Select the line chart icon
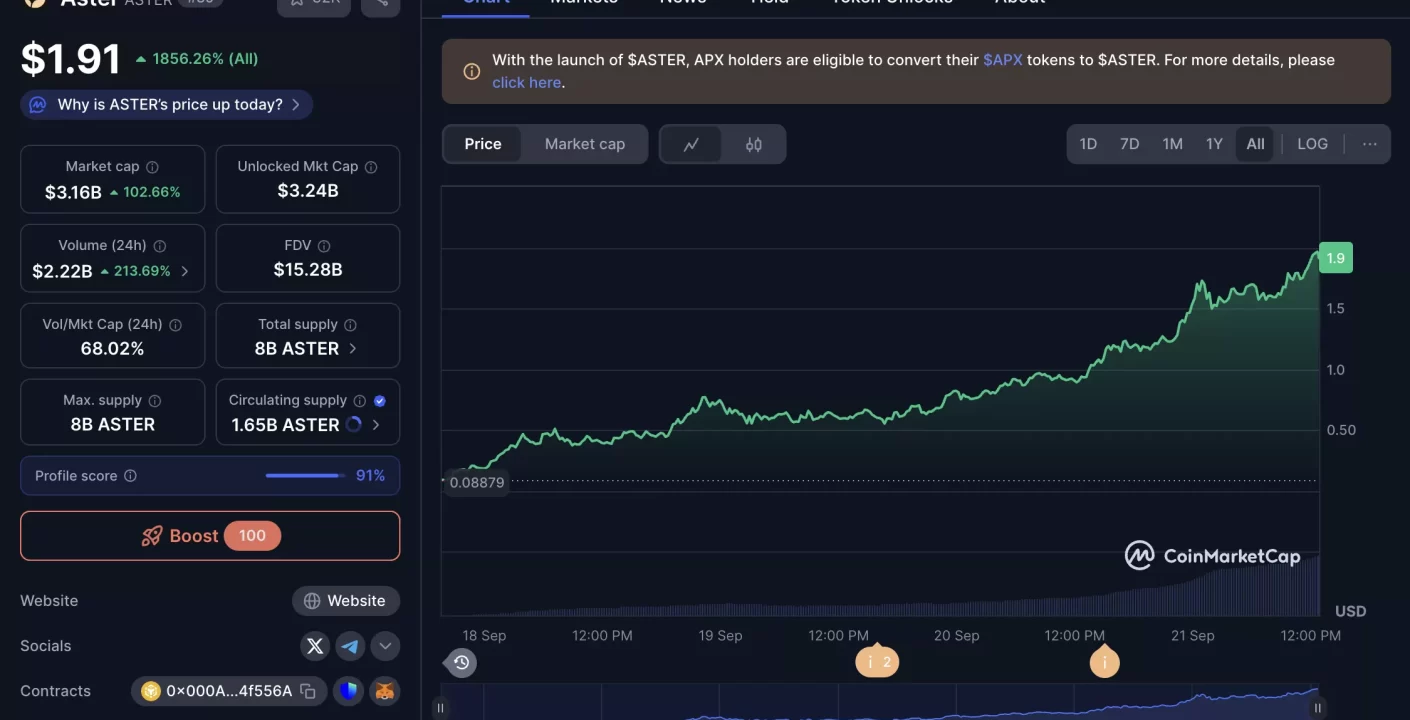The height and width of the screenshot is (720, 1410). (x=690, y=144)
